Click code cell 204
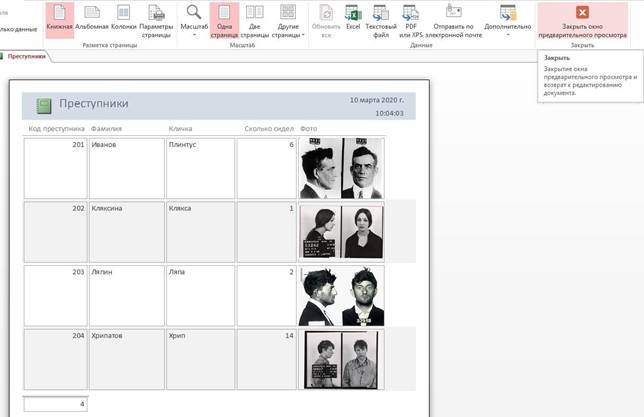Screen dimensions: 644x417 coord(55,359)
